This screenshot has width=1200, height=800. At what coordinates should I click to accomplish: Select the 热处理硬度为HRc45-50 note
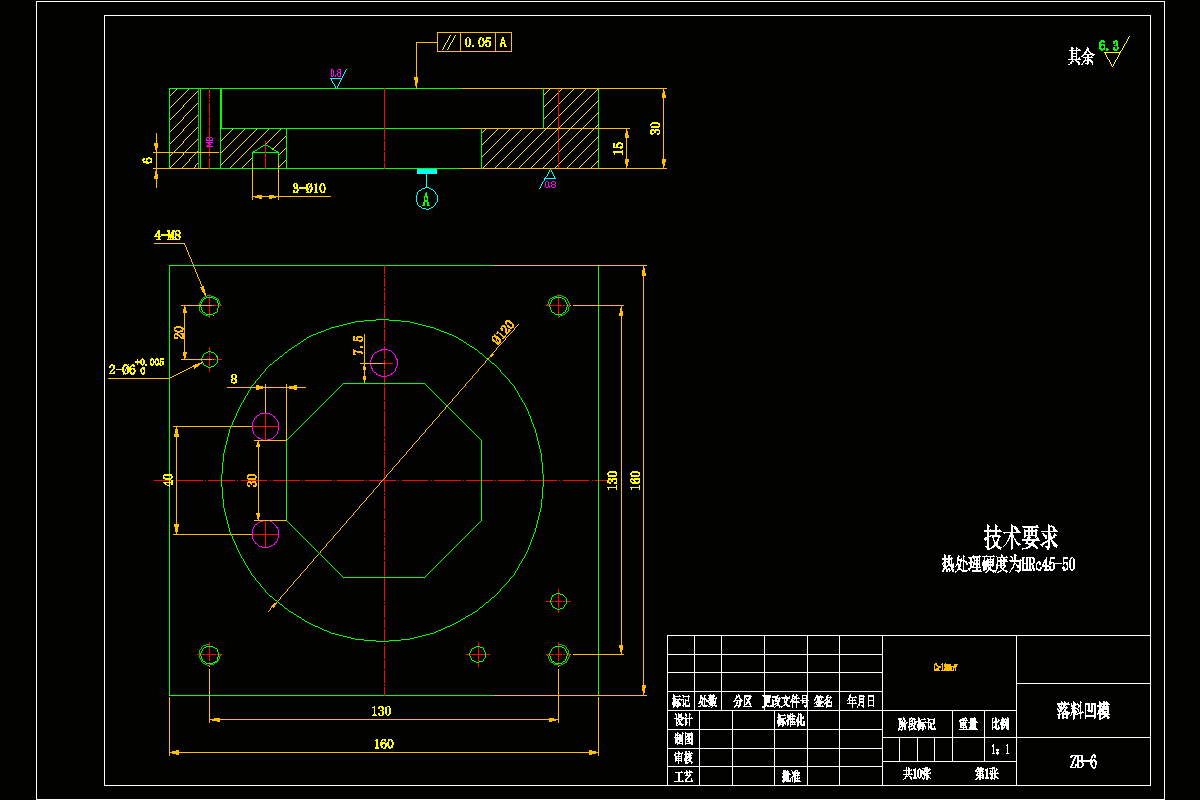pyautogui.click(x=1008, y=565)
